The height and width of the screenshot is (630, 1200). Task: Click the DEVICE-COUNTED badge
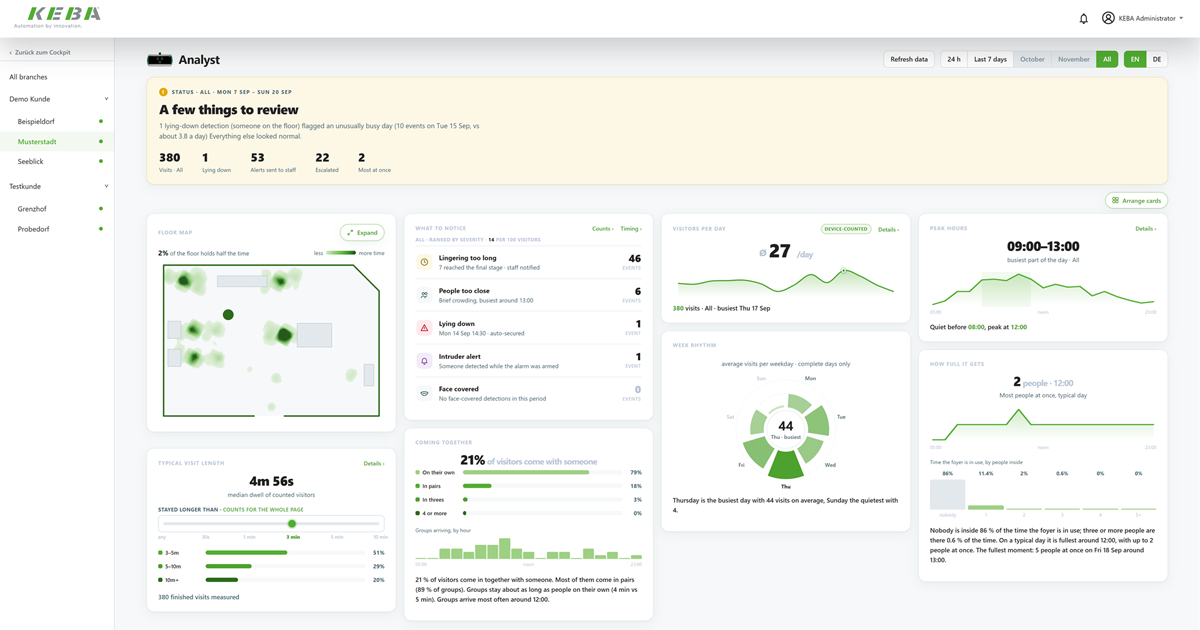(x=845, y=229)
